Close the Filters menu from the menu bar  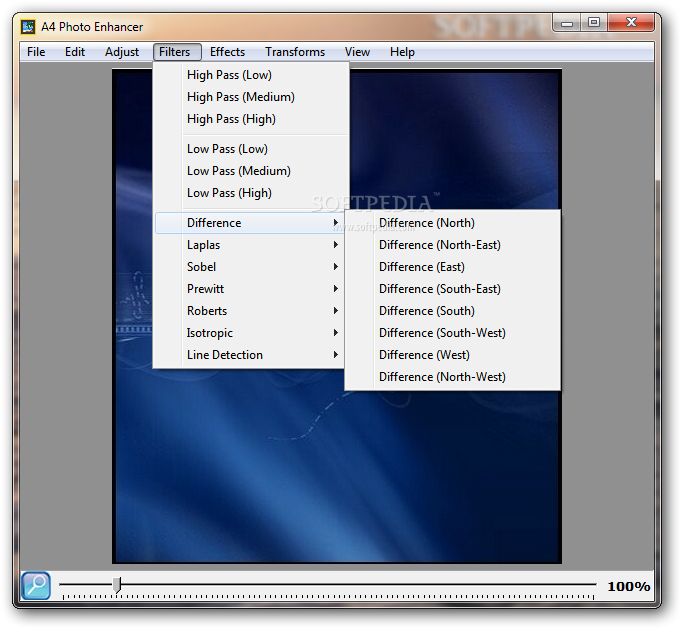coord(177,52)
